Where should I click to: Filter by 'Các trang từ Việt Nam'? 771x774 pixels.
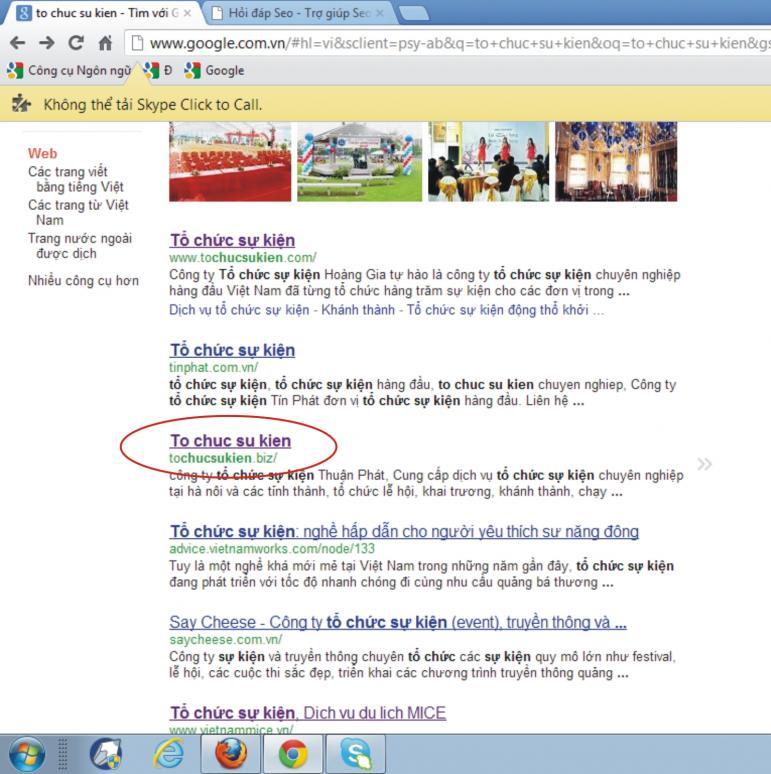click(78, 212)
